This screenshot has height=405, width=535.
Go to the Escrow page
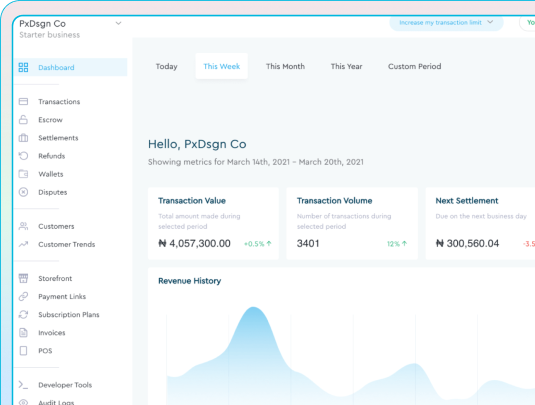pos(50,120)
